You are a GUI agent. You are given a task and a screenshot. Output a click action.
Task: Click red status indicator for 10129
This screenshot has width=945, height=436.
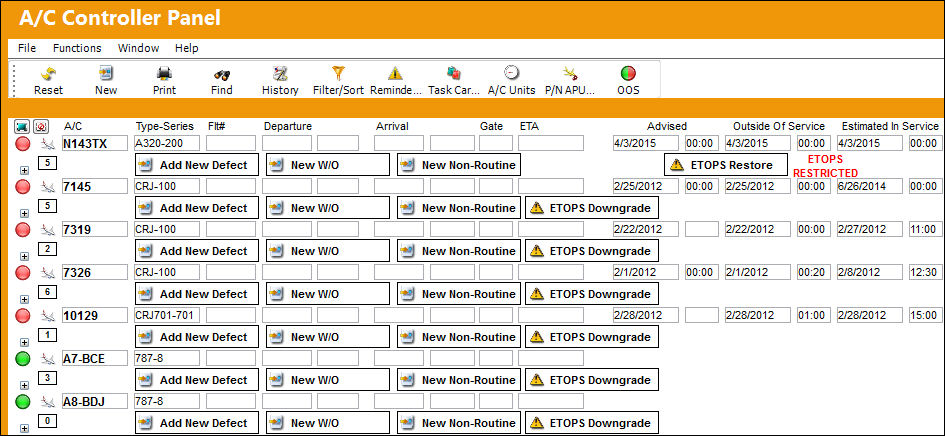[x=22, y=315]
